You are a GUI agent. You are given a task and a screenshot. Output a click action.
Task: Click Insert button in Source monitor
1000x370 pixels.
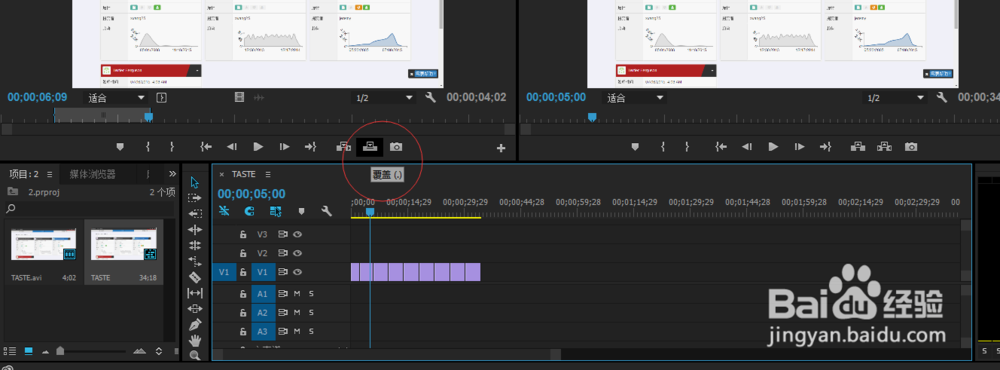(343, 147)
